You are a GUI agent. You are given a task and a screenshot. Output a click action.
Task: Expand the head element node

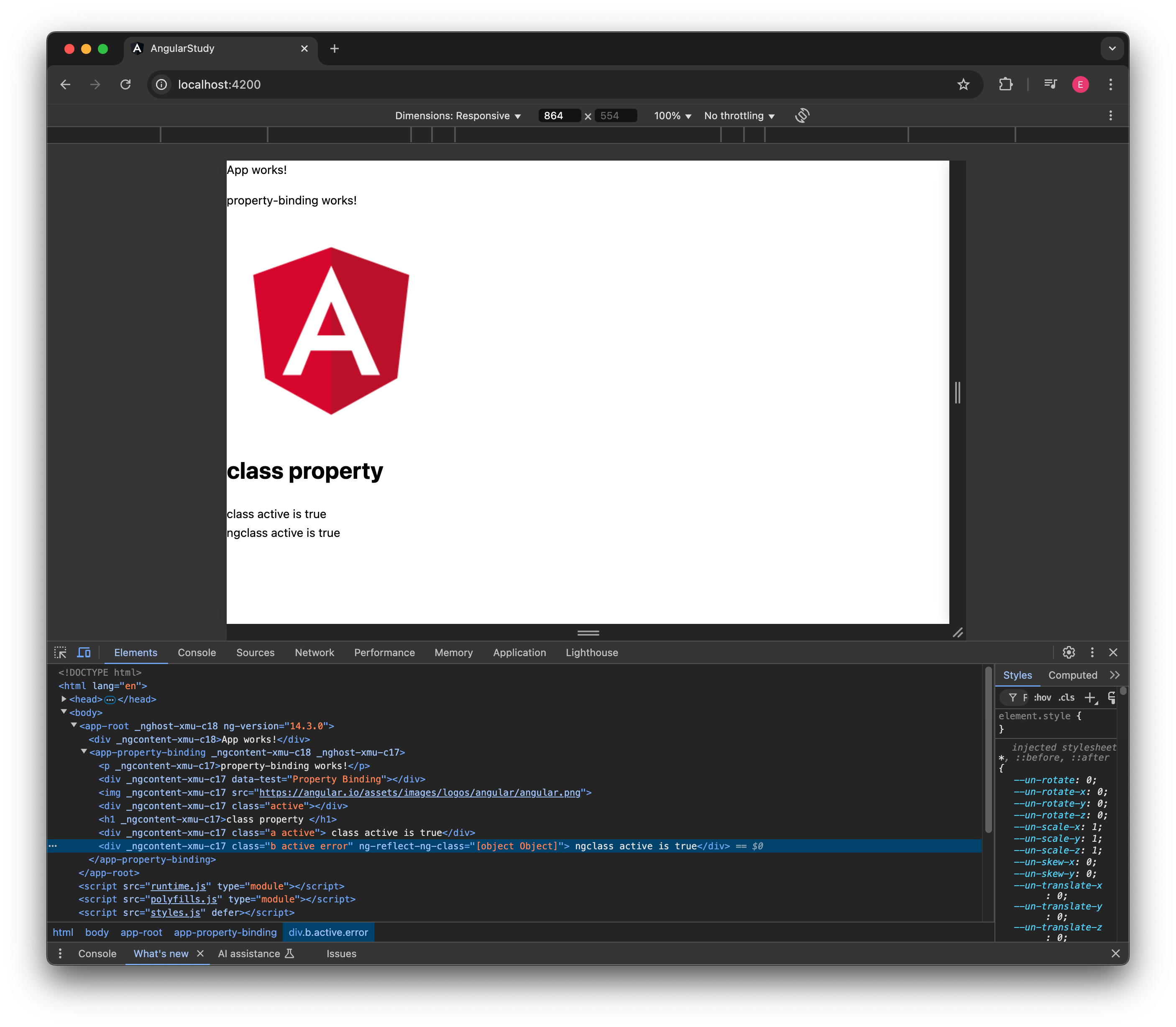point(64,699)
